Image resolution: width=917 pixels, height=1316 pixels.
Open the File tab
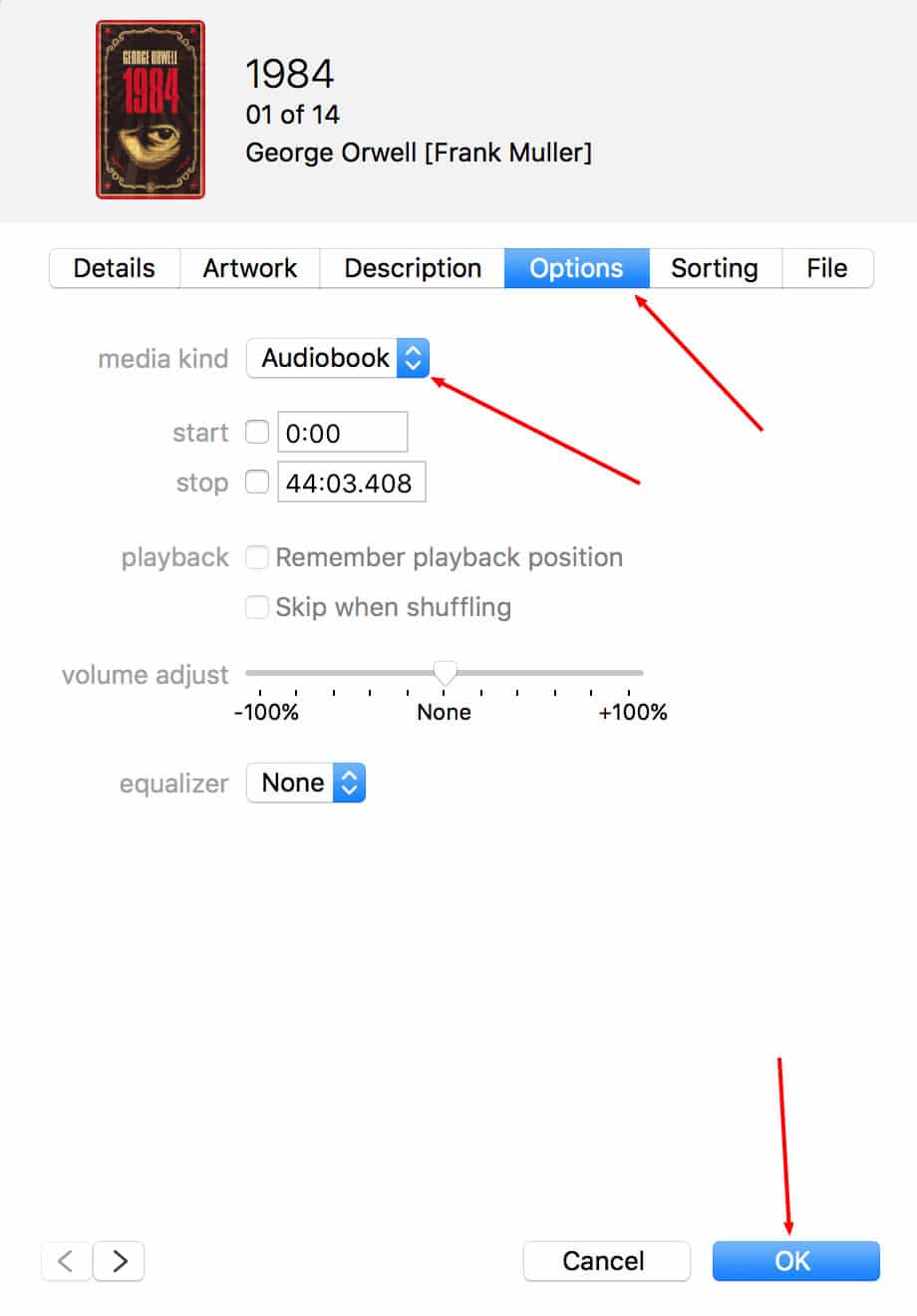(x=826, y=268)
